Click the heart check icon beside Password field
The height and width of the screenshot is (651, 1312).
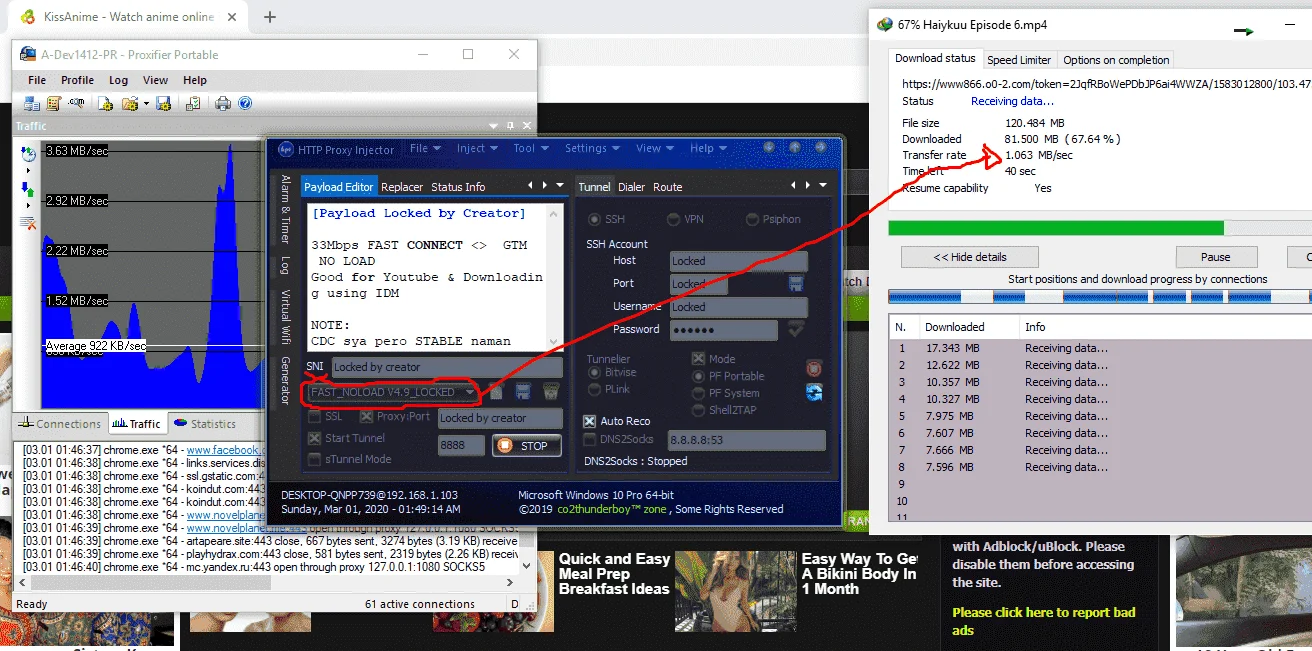point(796,329)
